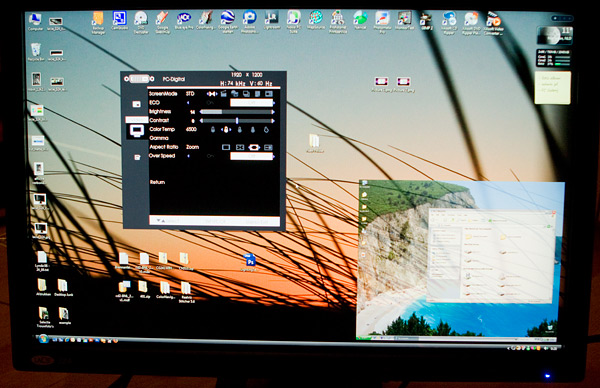Increase Contrast with right arrow
Image resolution: width=600 pixels, height=388 pixels.
click(273, 121)
